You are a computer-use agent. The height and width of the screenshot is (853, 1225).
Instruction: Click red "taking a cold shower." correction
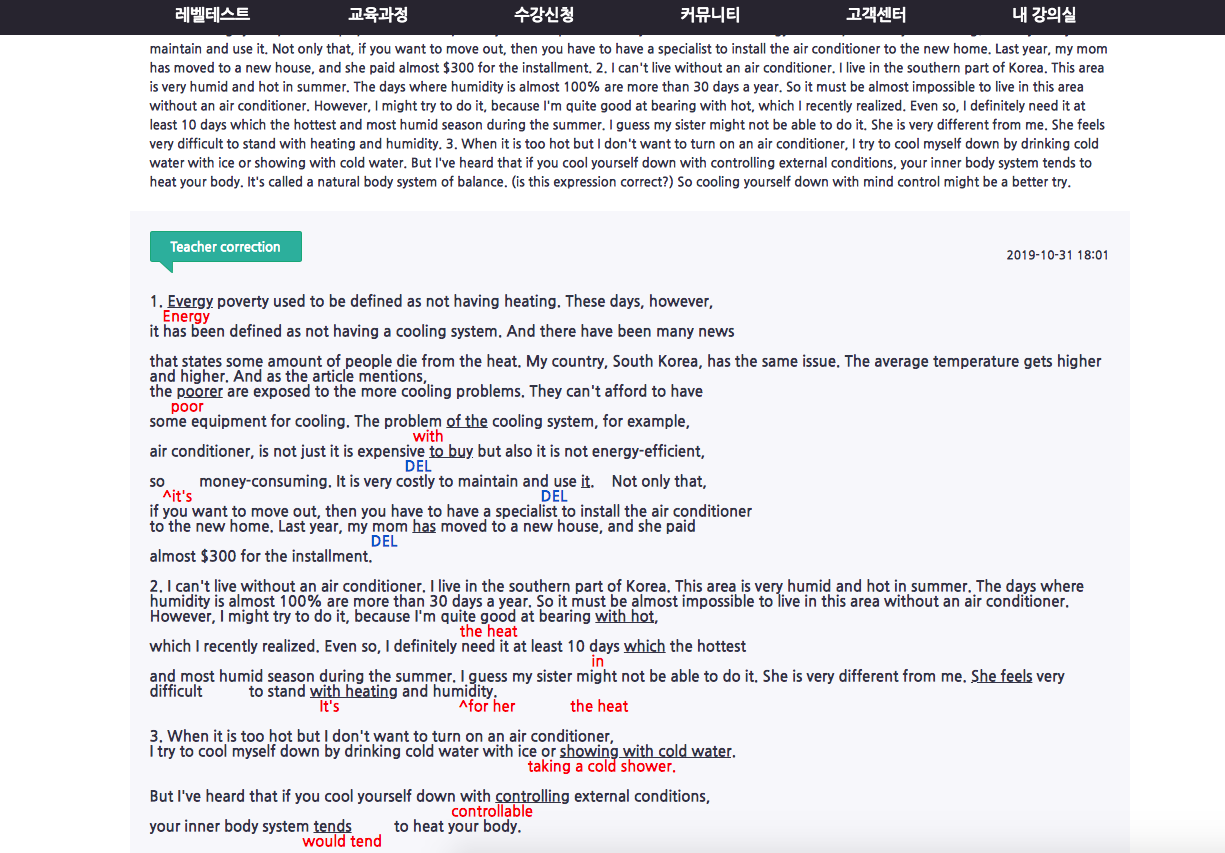601,767
